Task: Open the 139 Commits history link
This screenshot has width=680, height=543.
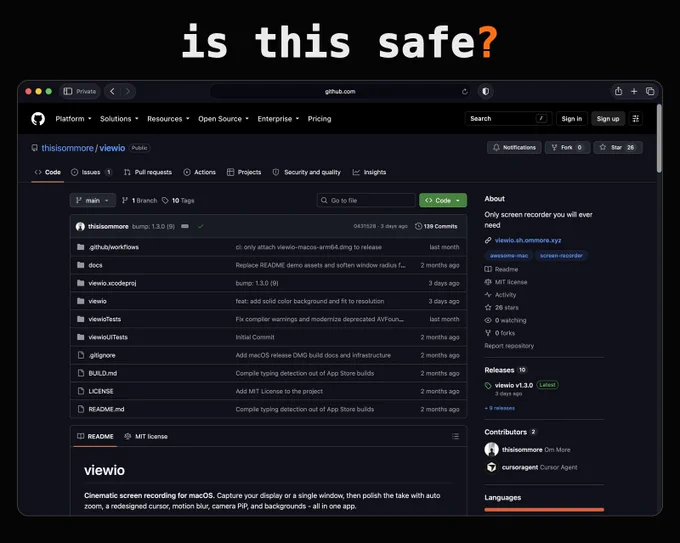Action: [436, 226]
